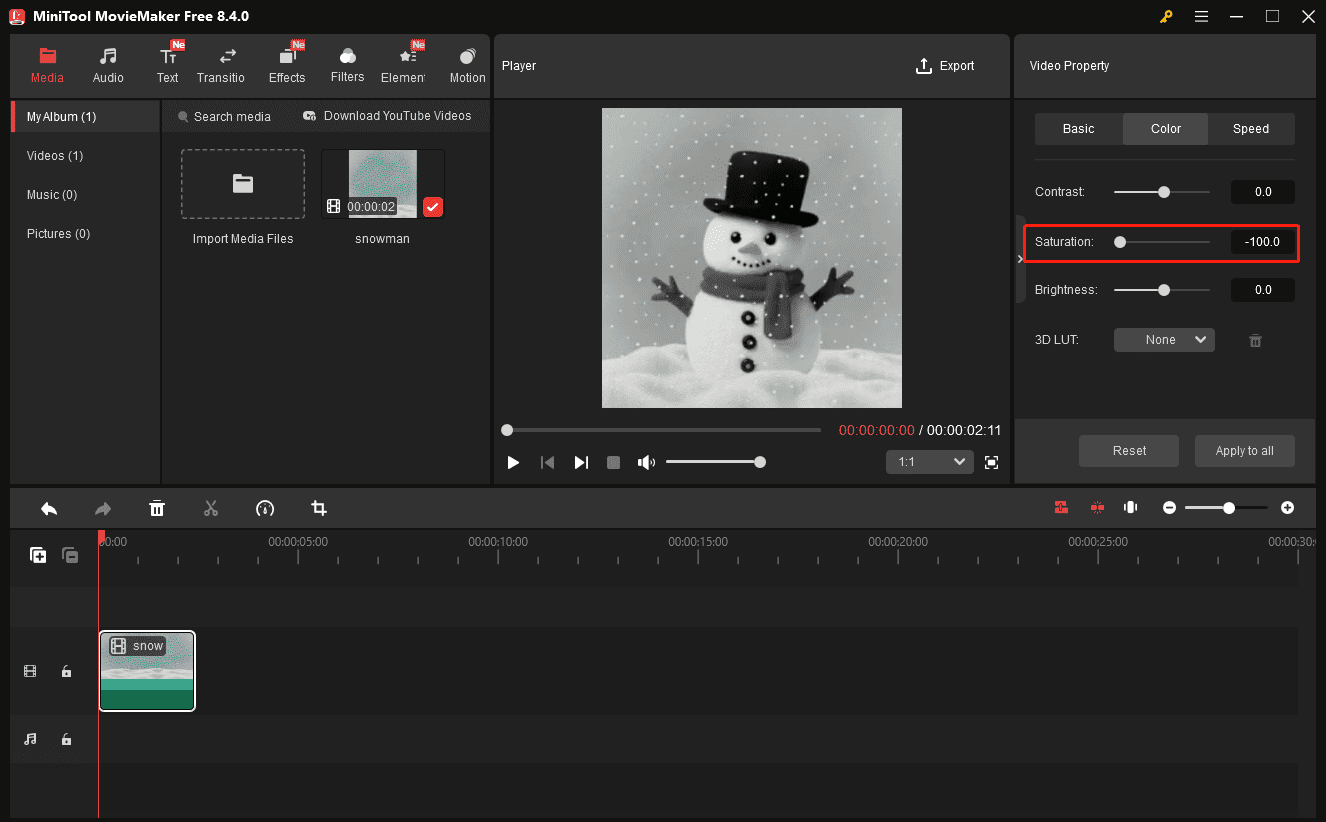Collapse the Video Property panel
The height and width of the screenshot is (822, 1326).
coord(1019,258)
